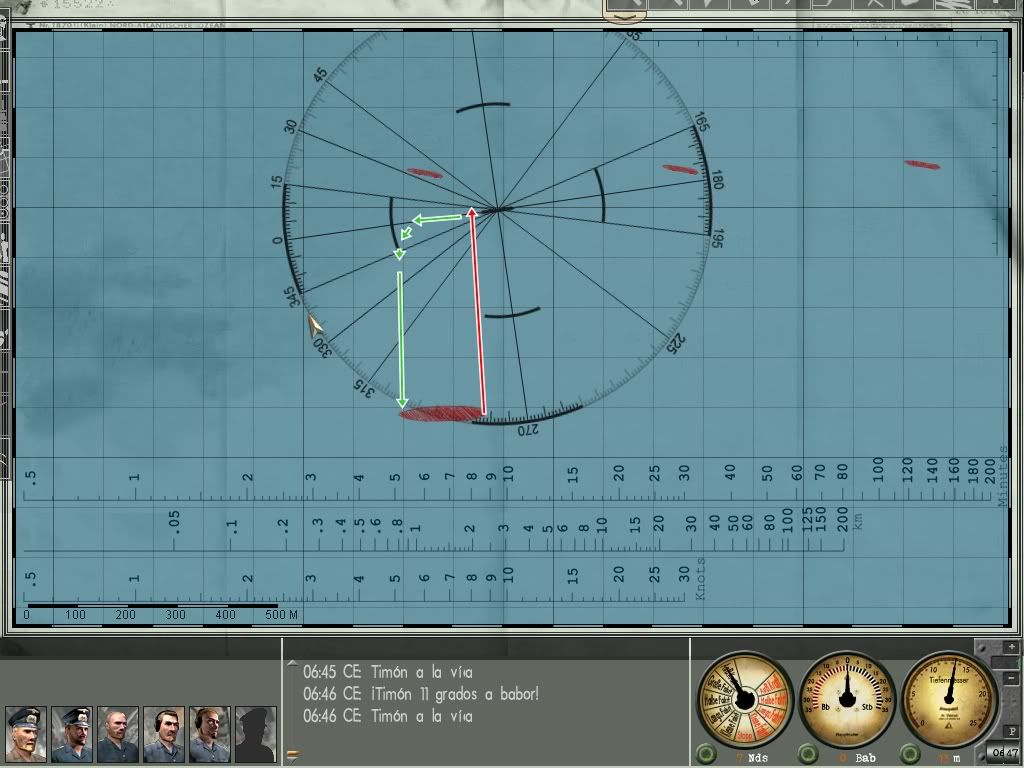Decrease time compression with the minus button

pos(1011,679)
